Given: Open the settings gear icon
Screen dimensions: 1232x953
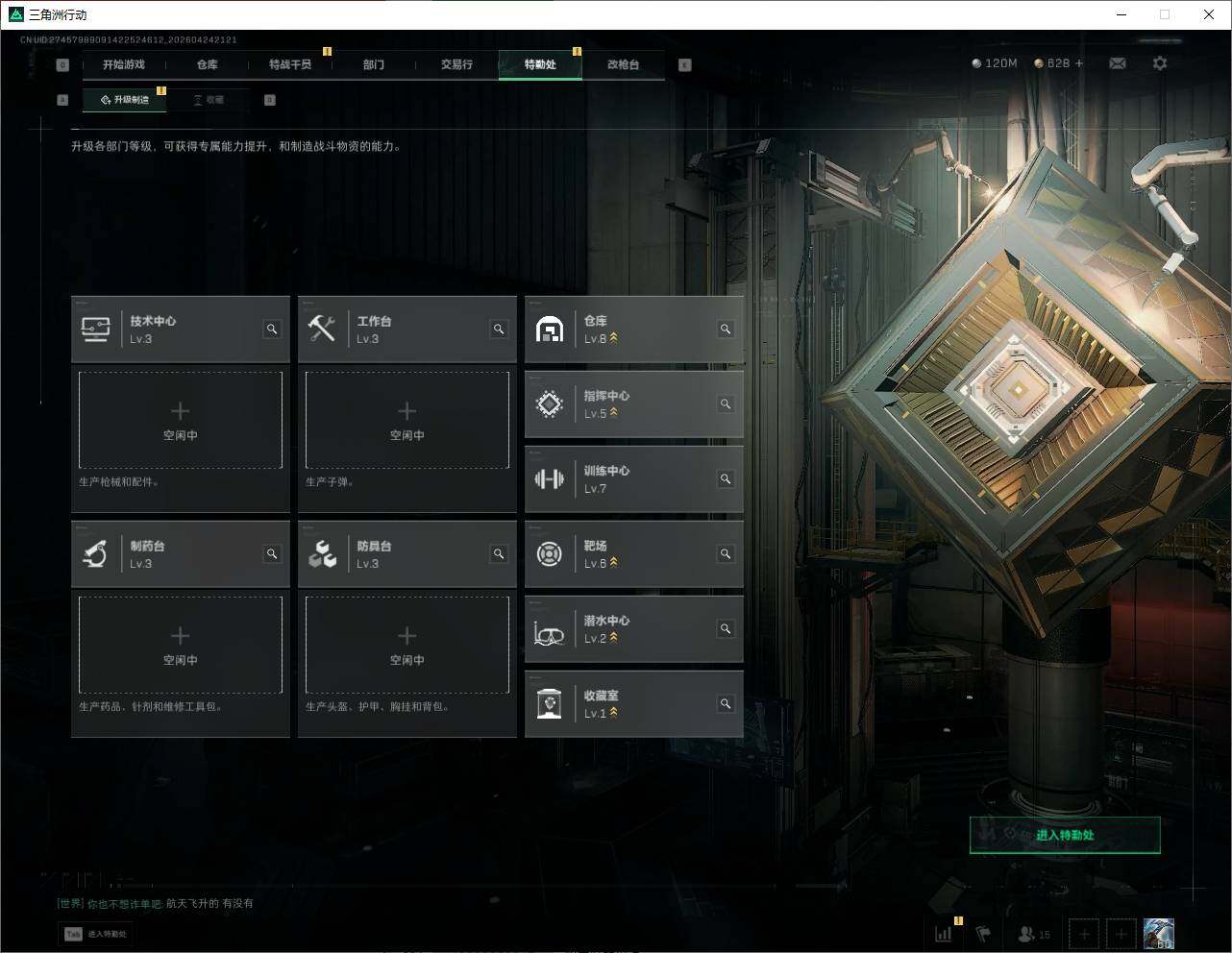Looking at the screenshot, I should pos(1160,63).
